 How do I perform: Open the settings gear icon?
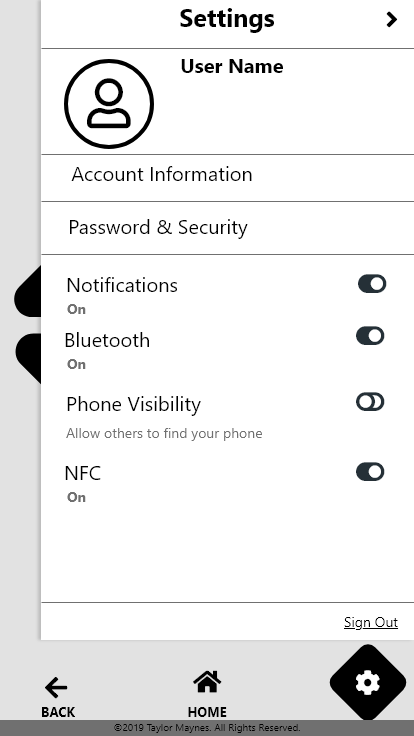click(x=368, y=682)
